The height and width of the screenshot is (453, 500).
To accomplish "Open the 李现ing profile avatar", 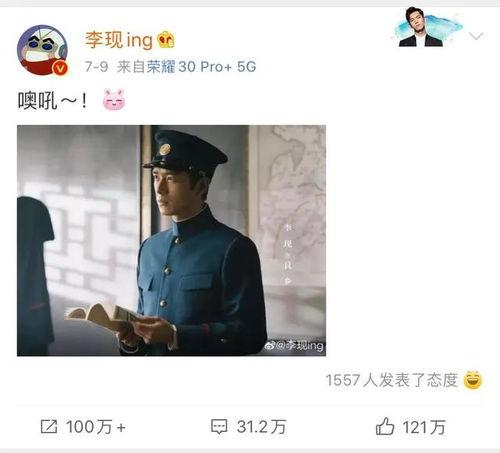I will click(x=42, y=50).
